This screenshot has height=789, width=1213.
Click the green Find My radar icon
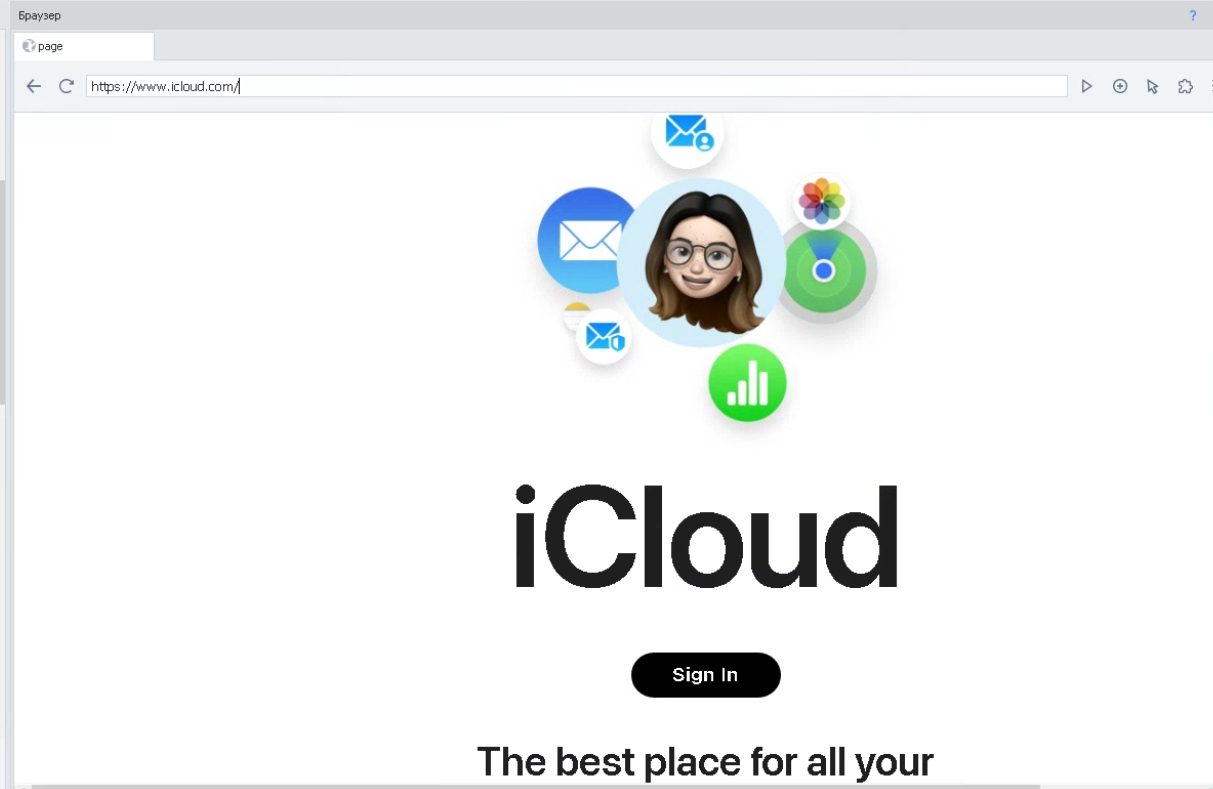click(824, 270)
